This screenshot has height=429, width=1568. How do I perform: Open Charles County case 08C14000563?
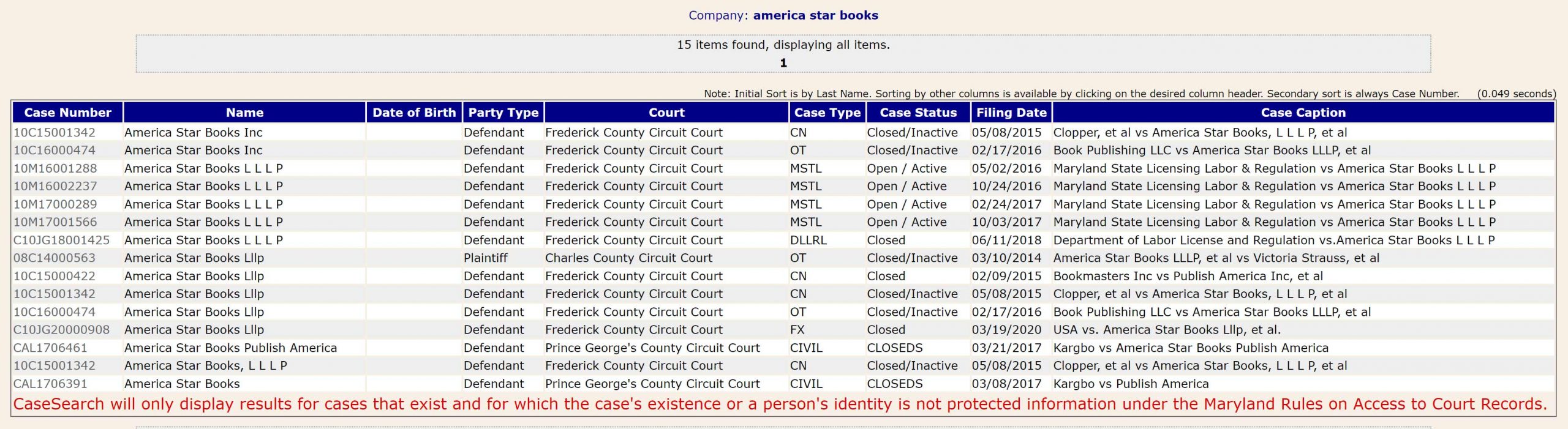coord(55,258)
